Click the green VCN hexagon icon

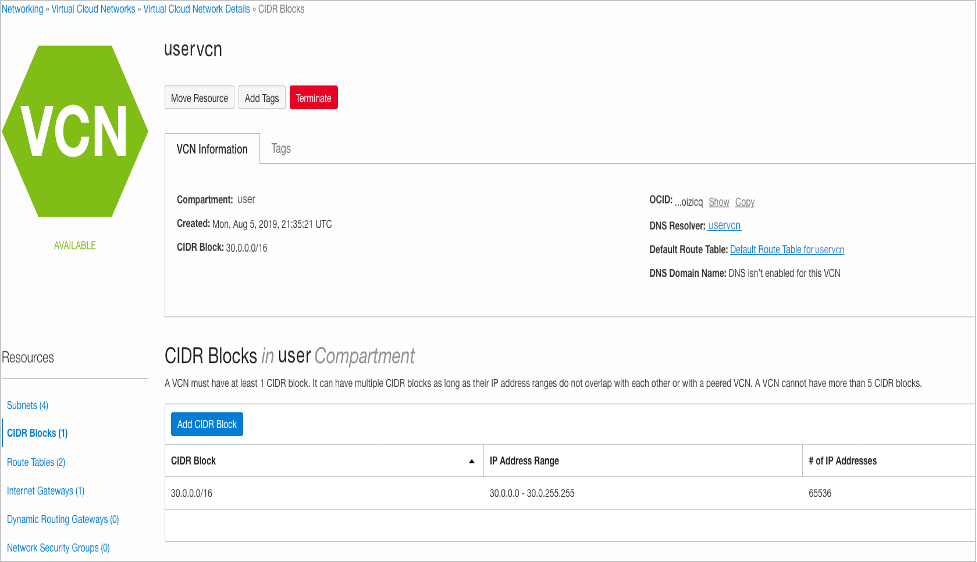pos(76,131)
